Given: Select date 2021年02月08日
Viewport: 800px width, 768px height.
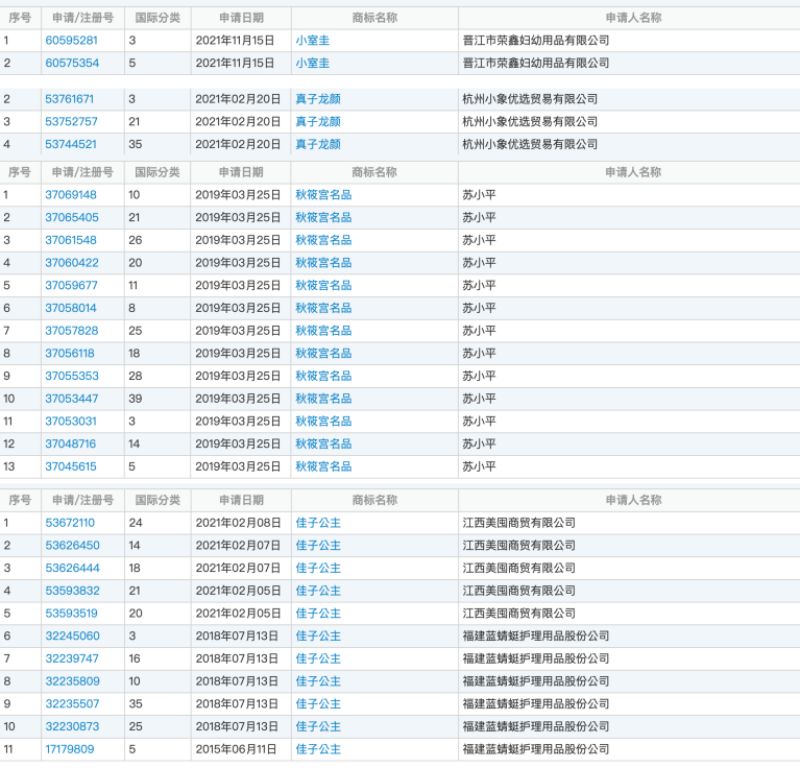Looking at the screenshot, I should [x=238, y=523].
